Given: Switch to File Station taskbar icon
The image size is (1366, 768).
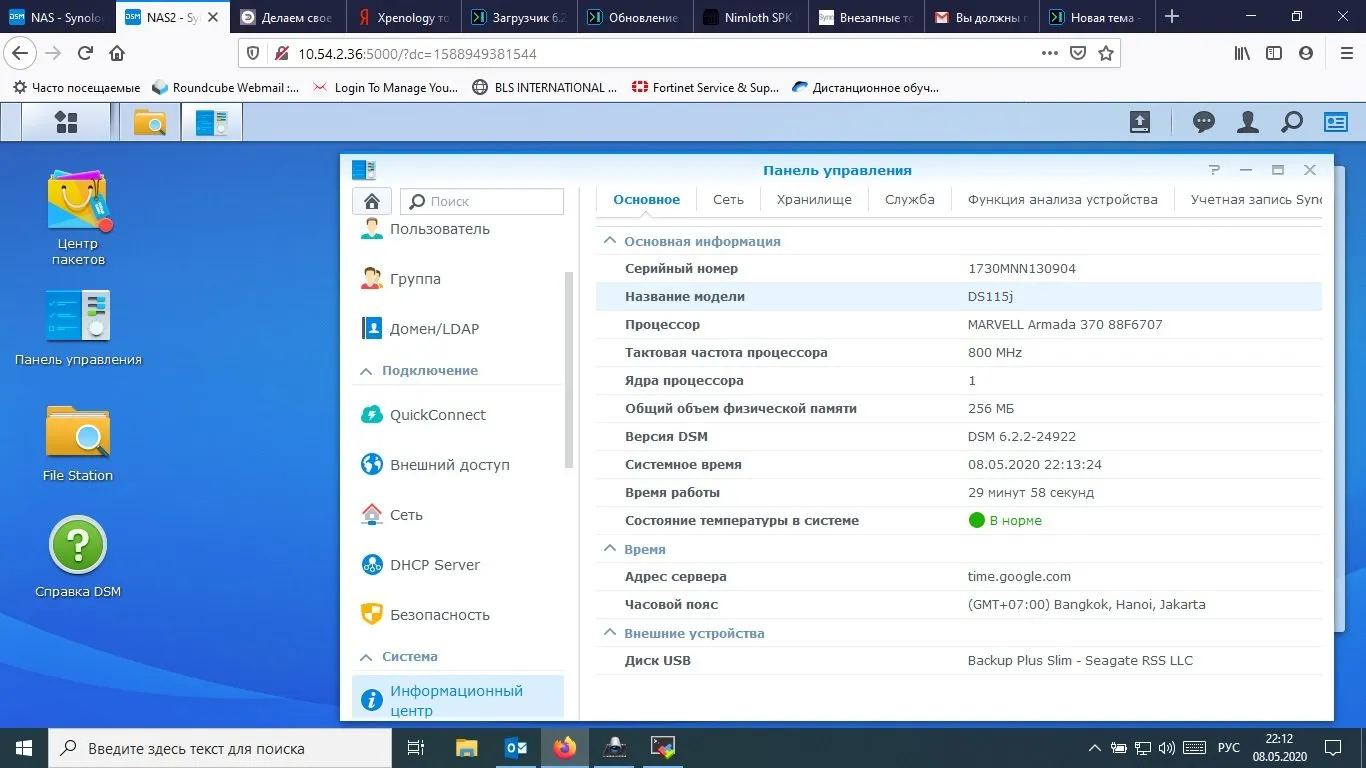Looking at the screenshot, I should [150, 123].
